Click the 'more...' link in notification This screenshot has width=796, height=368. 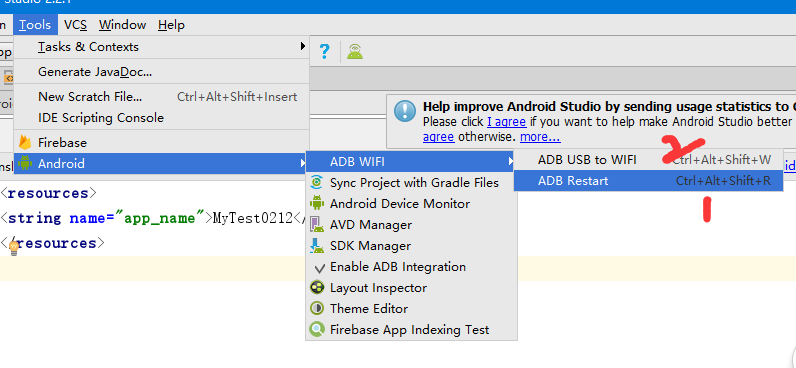point(540,137)
